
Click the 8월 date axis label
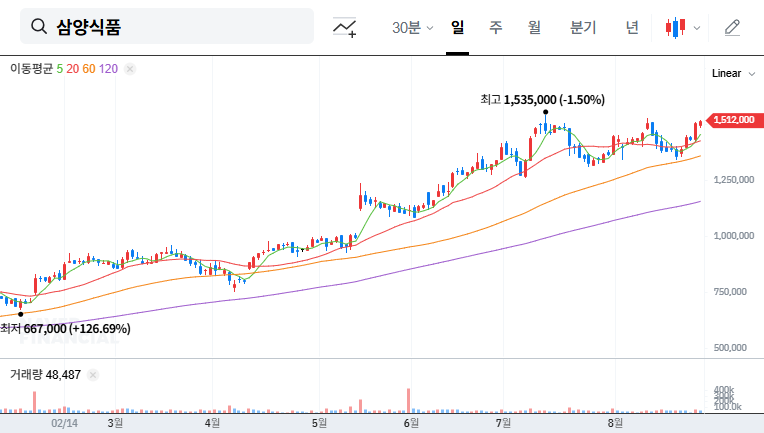(x=615, y=423)
